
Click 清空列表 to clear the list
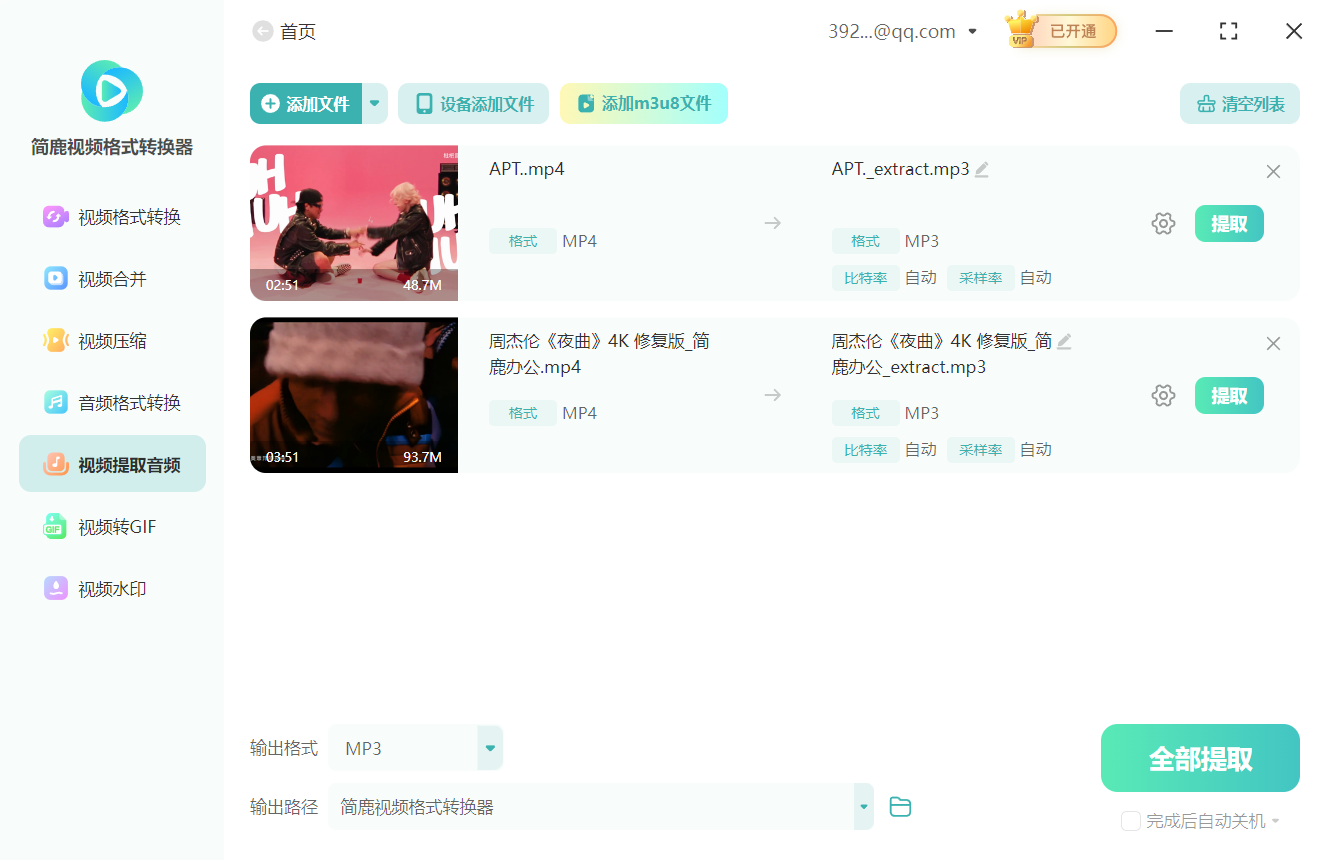click(1239, 103)
